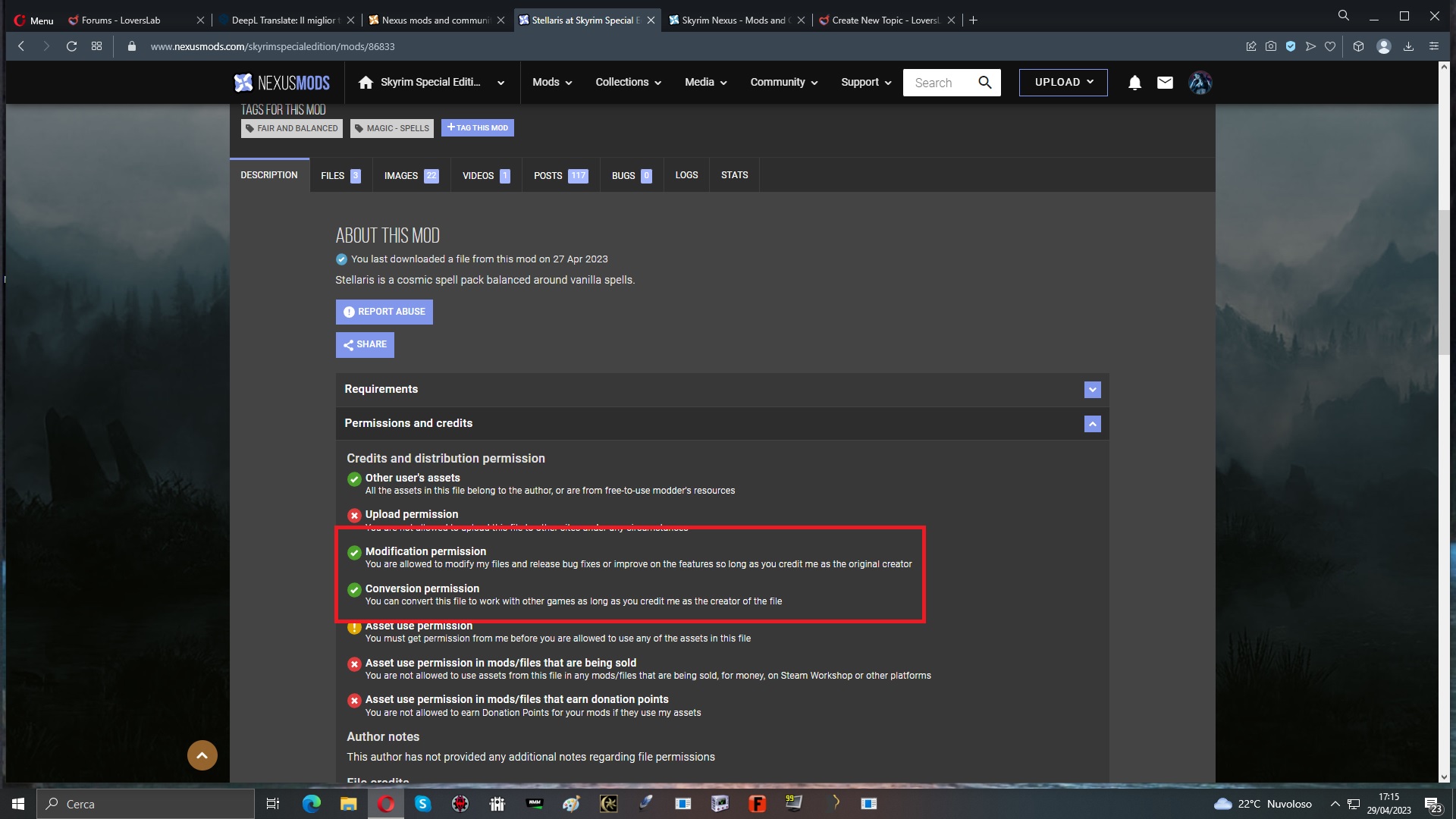Click the Magic - Spells tag
This screenshot has width=1456, height=819.
coord(392,129)
